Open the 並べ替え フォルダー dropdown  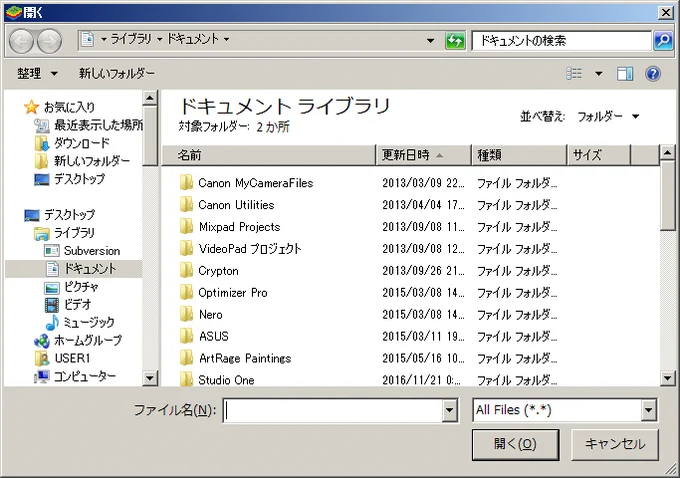608,116
